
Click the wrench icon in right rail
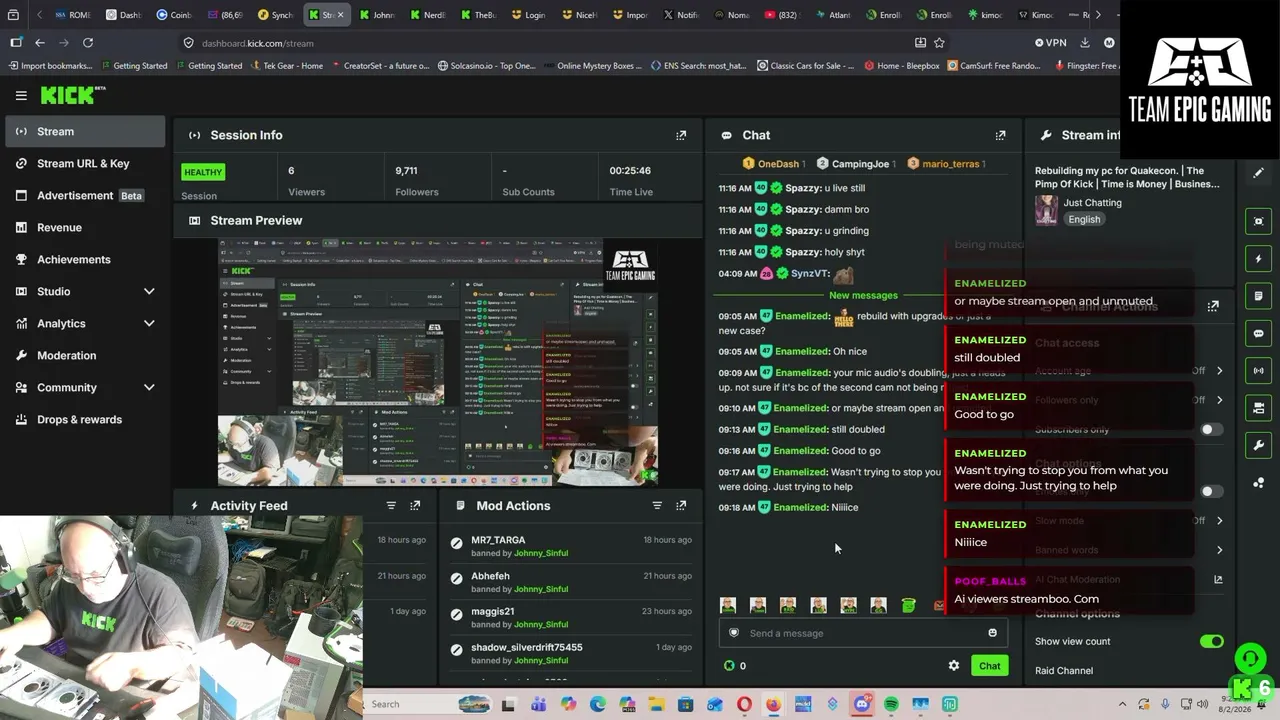pos(1259,445)
